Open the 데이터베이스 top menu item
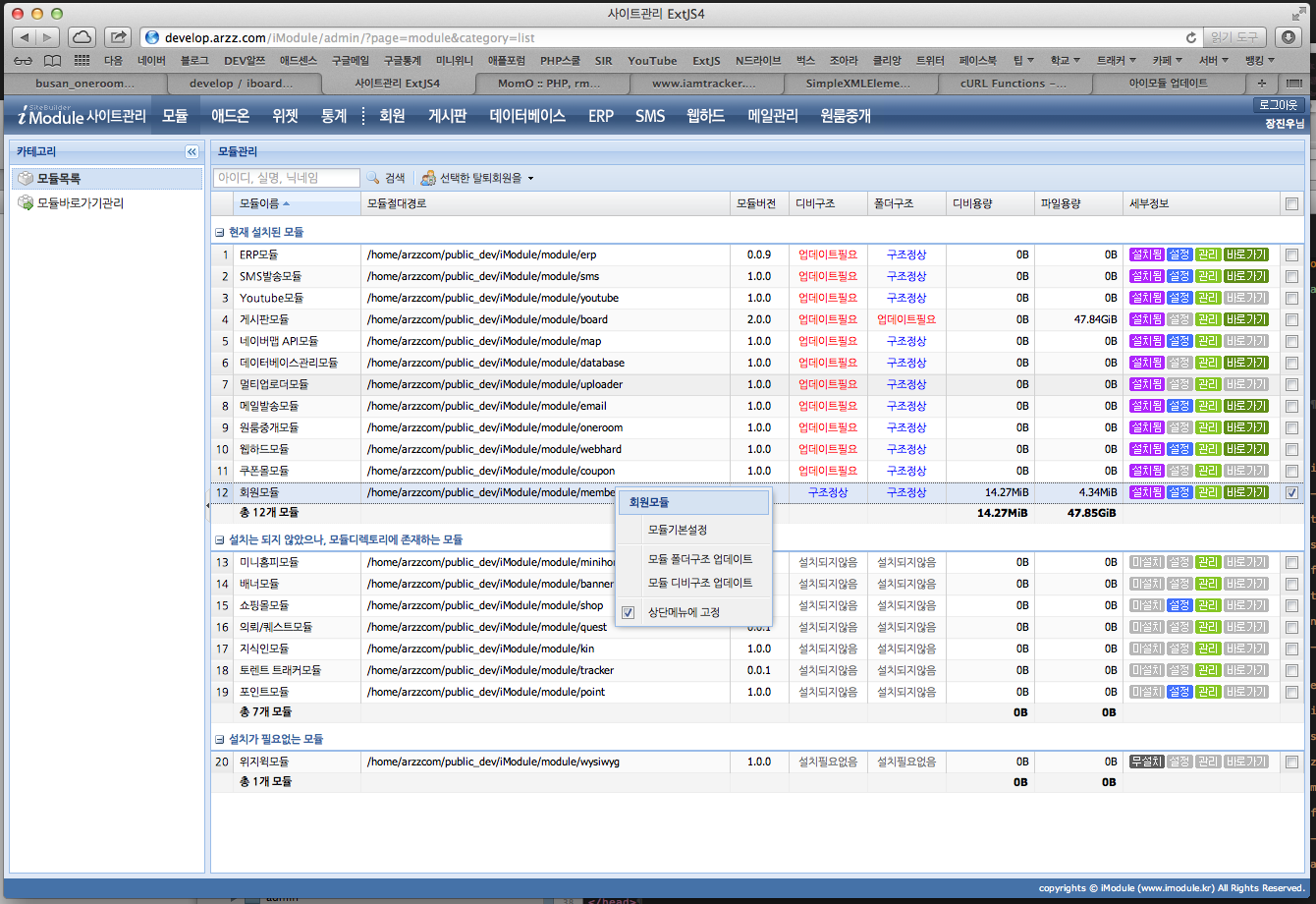1316x904 pixels. point(527,116)
